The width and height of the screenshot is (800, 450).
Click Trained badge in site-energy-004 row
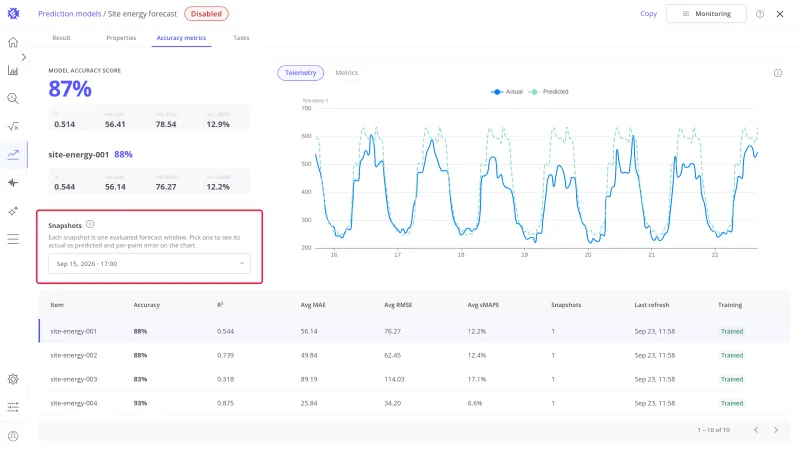(732, 403)
